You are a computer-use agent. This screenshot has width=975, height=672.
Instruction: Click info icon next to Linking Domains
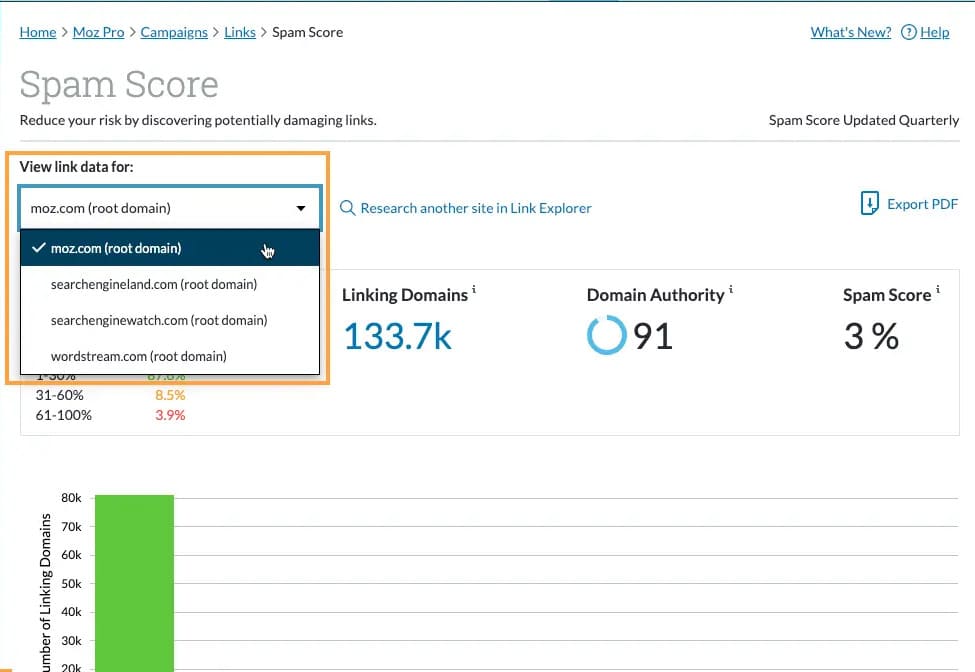click(474, 290)
